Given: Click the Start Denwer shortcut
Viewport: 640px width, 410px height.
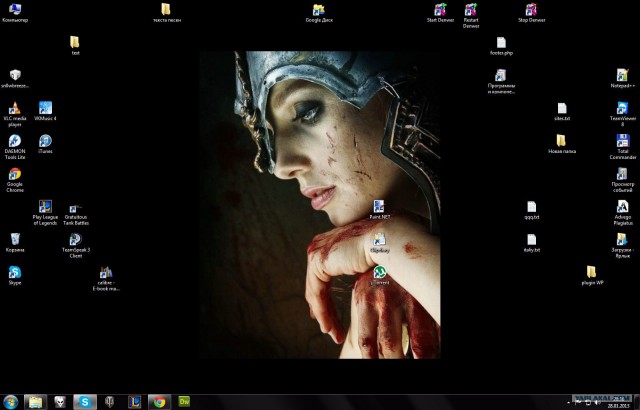Looking at the screenshot, I should (440, 10).
